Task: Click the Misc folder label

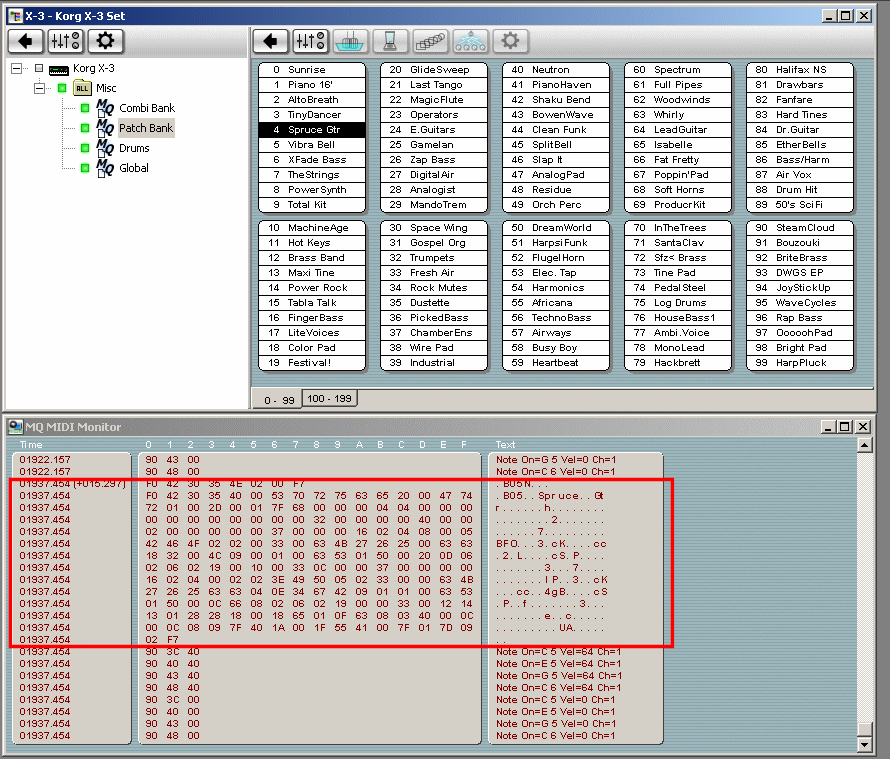Action: (x=106, y=88)
